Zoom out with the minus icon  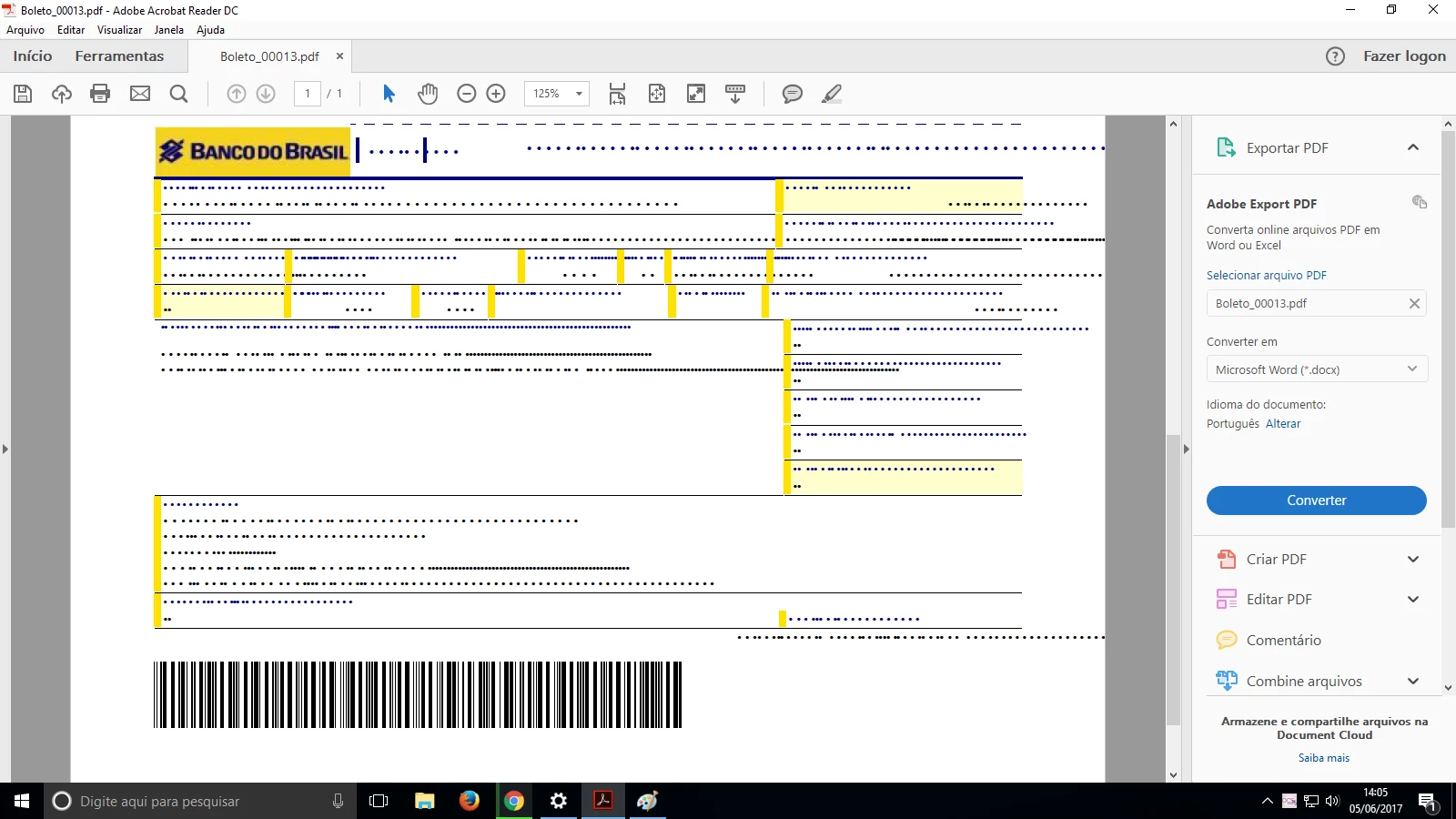tap(467, 94)
